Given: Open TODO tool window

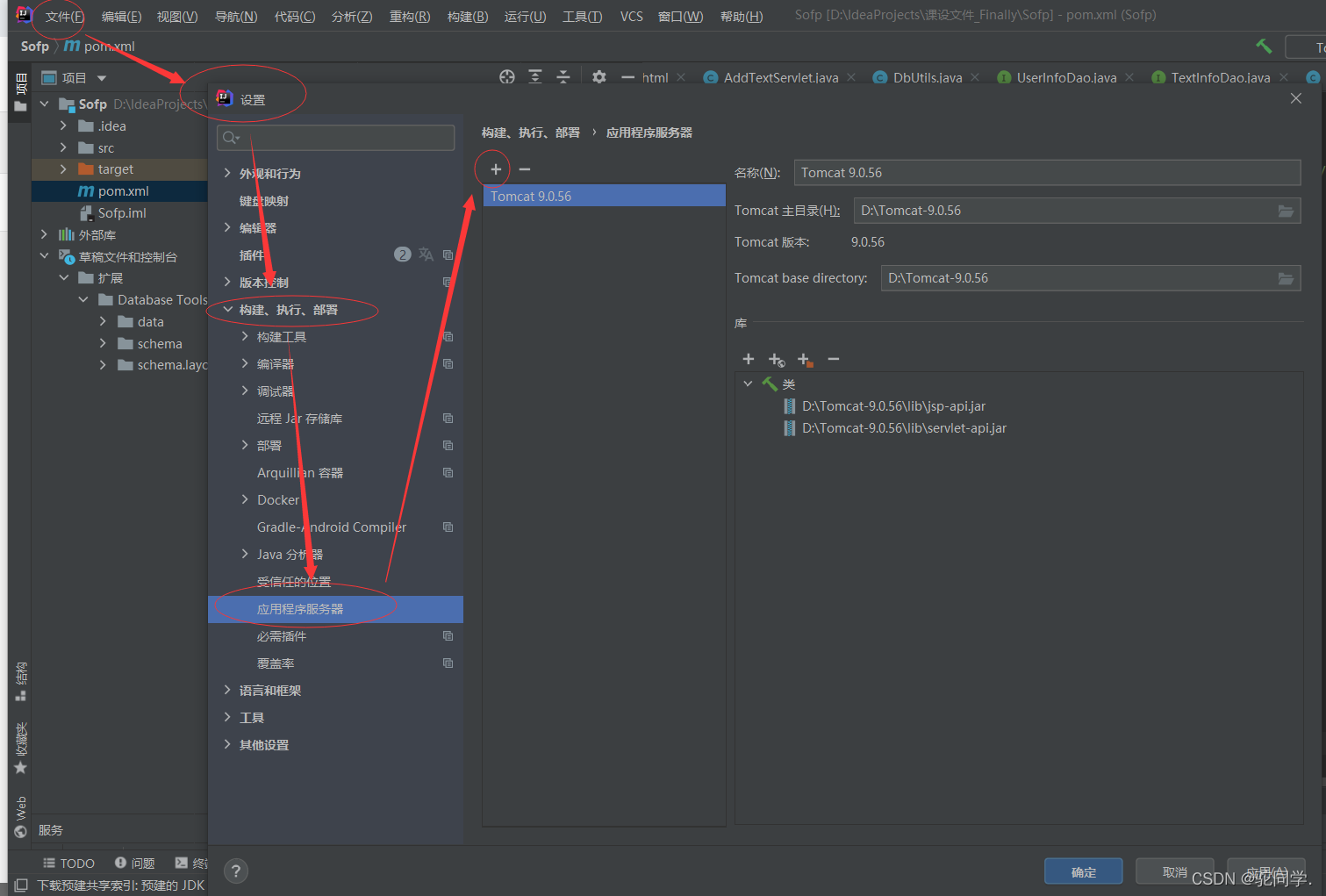Looking at the screenshot, I should pos(68,863).
